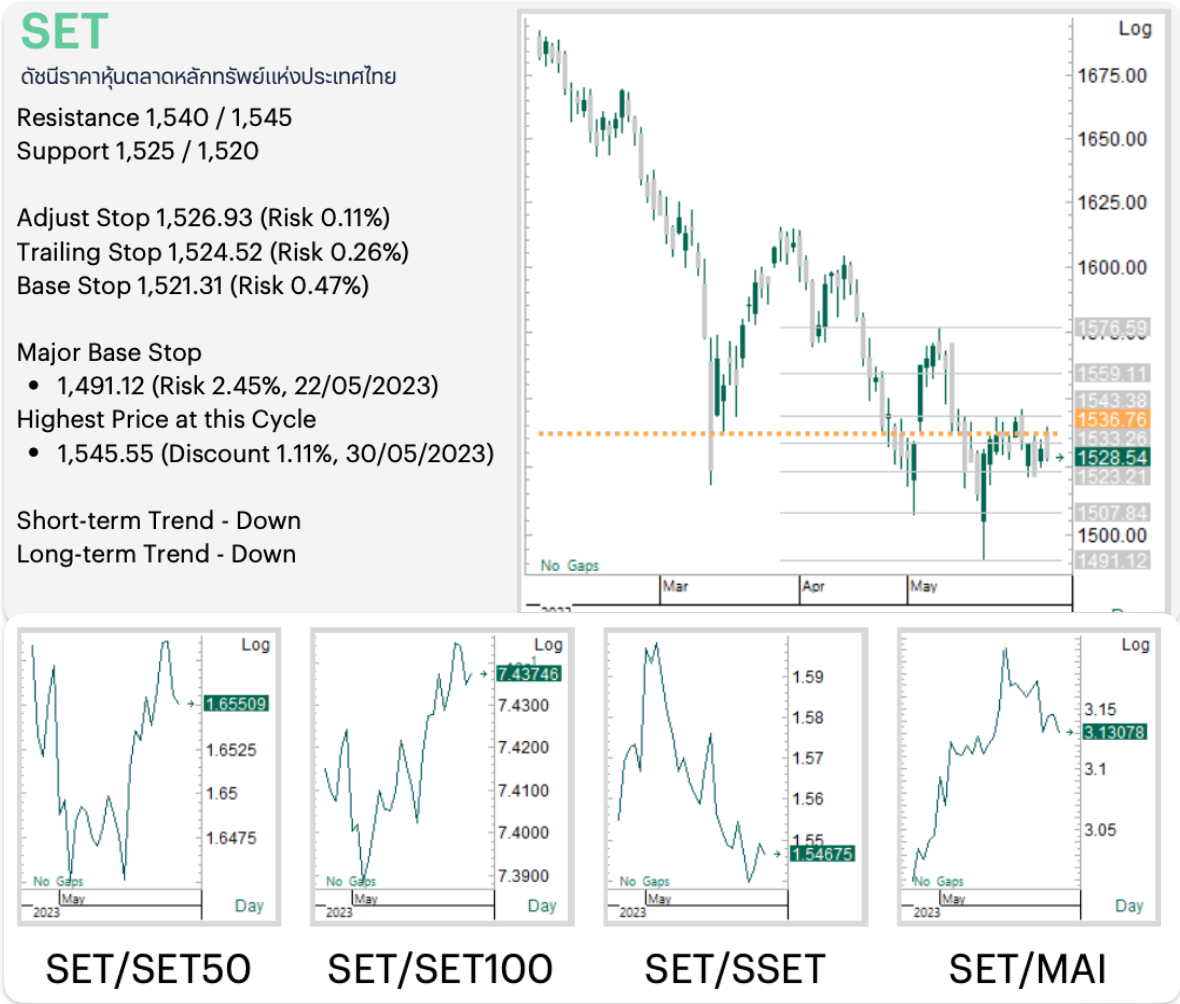Click Long-term Trend - Down text

pos(156,554)
